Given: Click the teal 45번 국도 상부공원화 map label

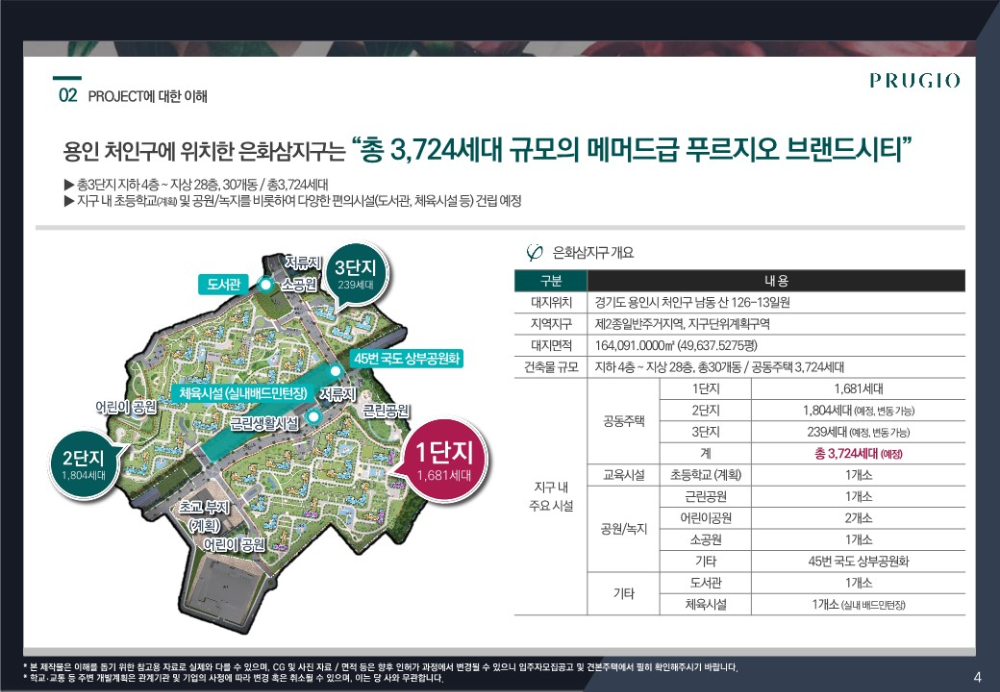Looking at the screenshot, I should pos(407,358).
